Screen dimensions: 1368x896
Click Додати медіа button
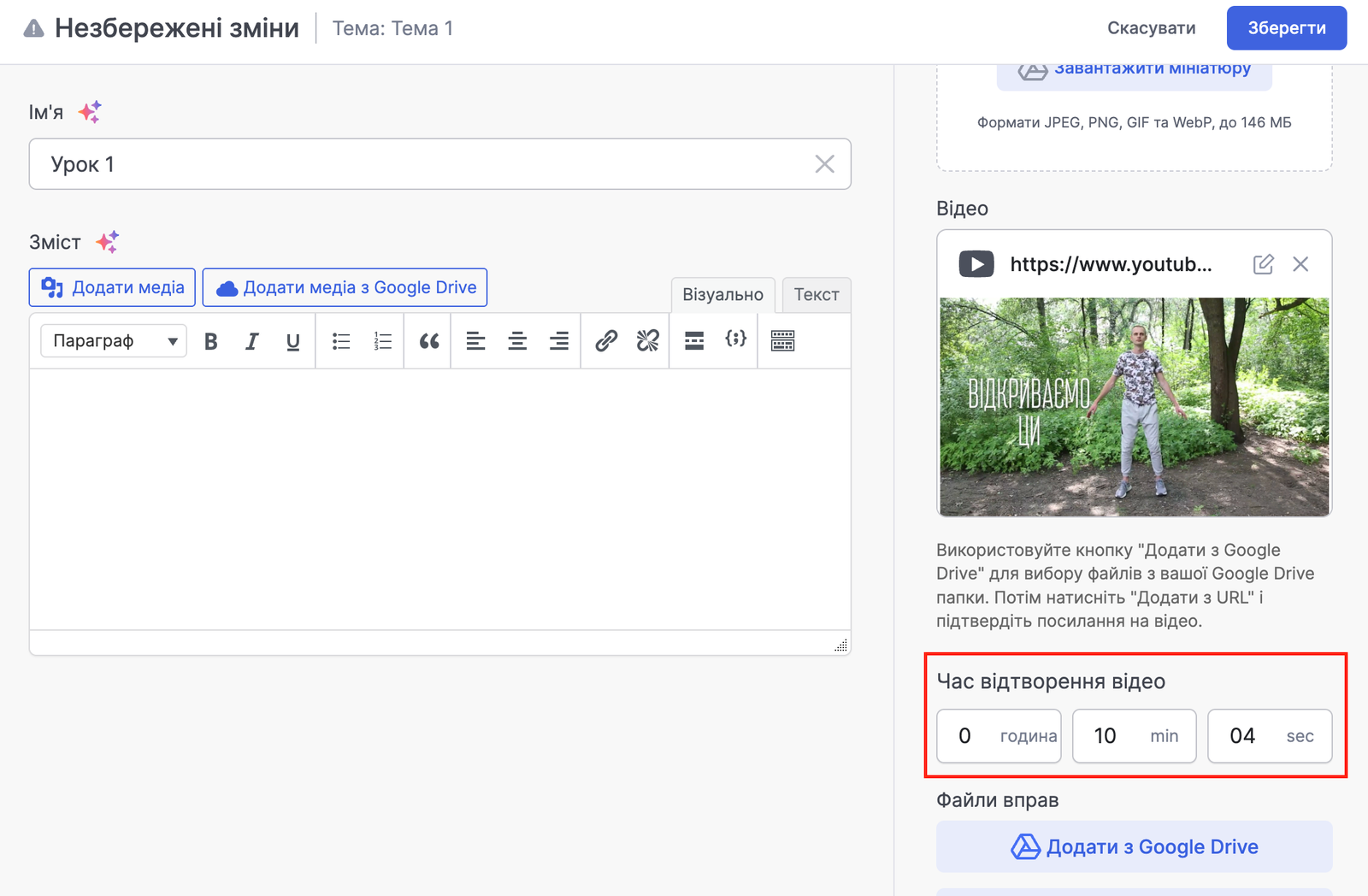(x=112, y=287)
